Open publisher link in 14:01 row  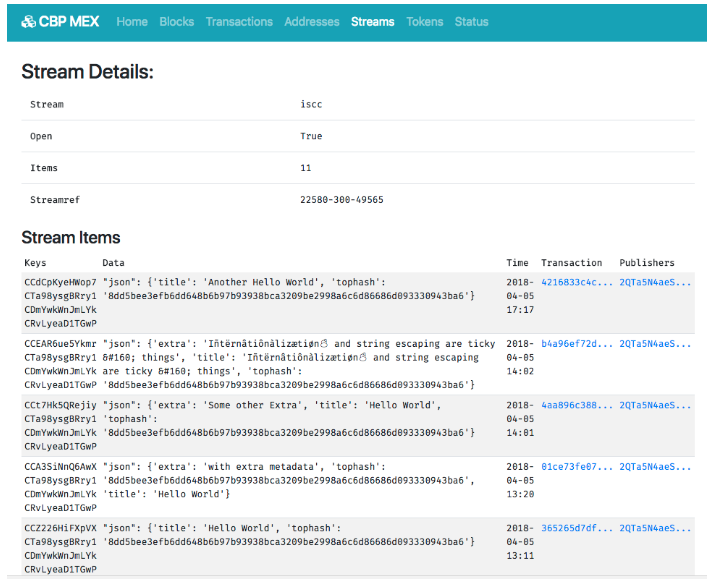(x=655, y=405)
